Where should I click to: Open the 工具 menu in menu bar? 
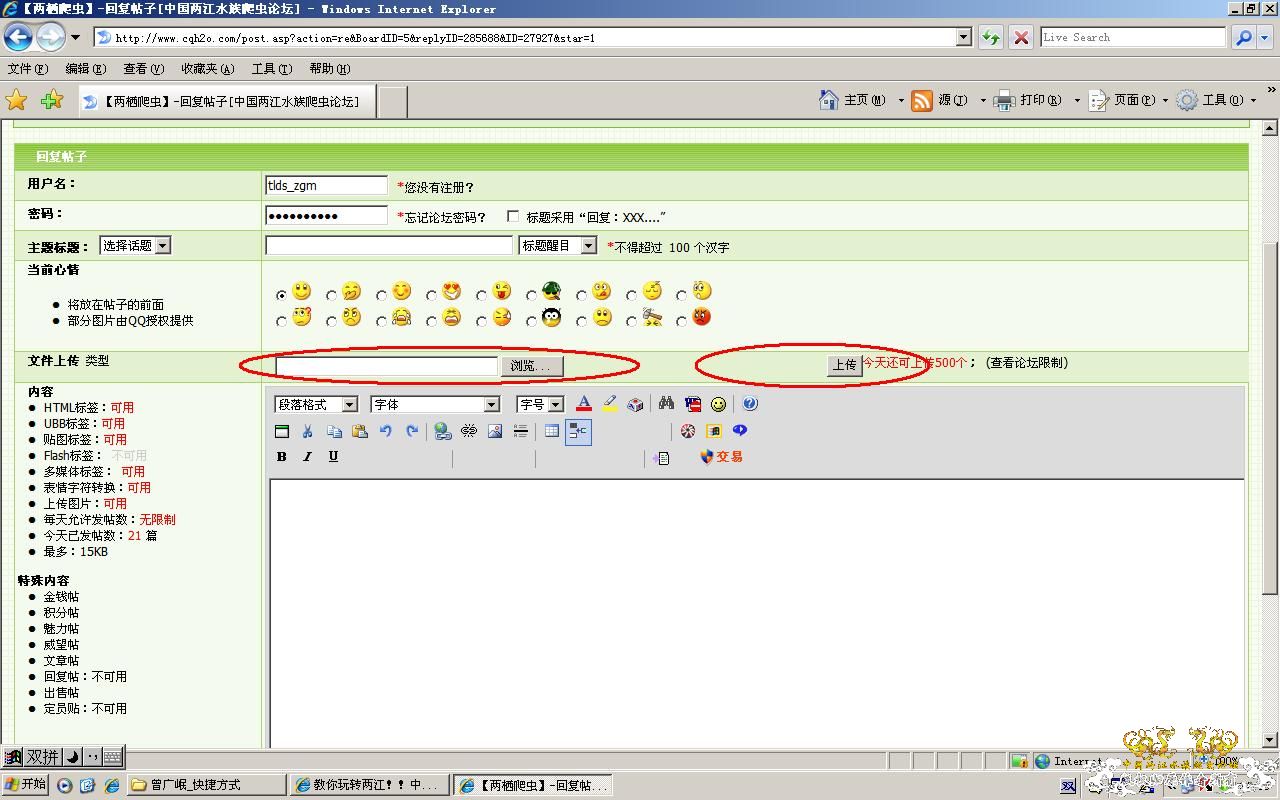(x=271, y=69)
